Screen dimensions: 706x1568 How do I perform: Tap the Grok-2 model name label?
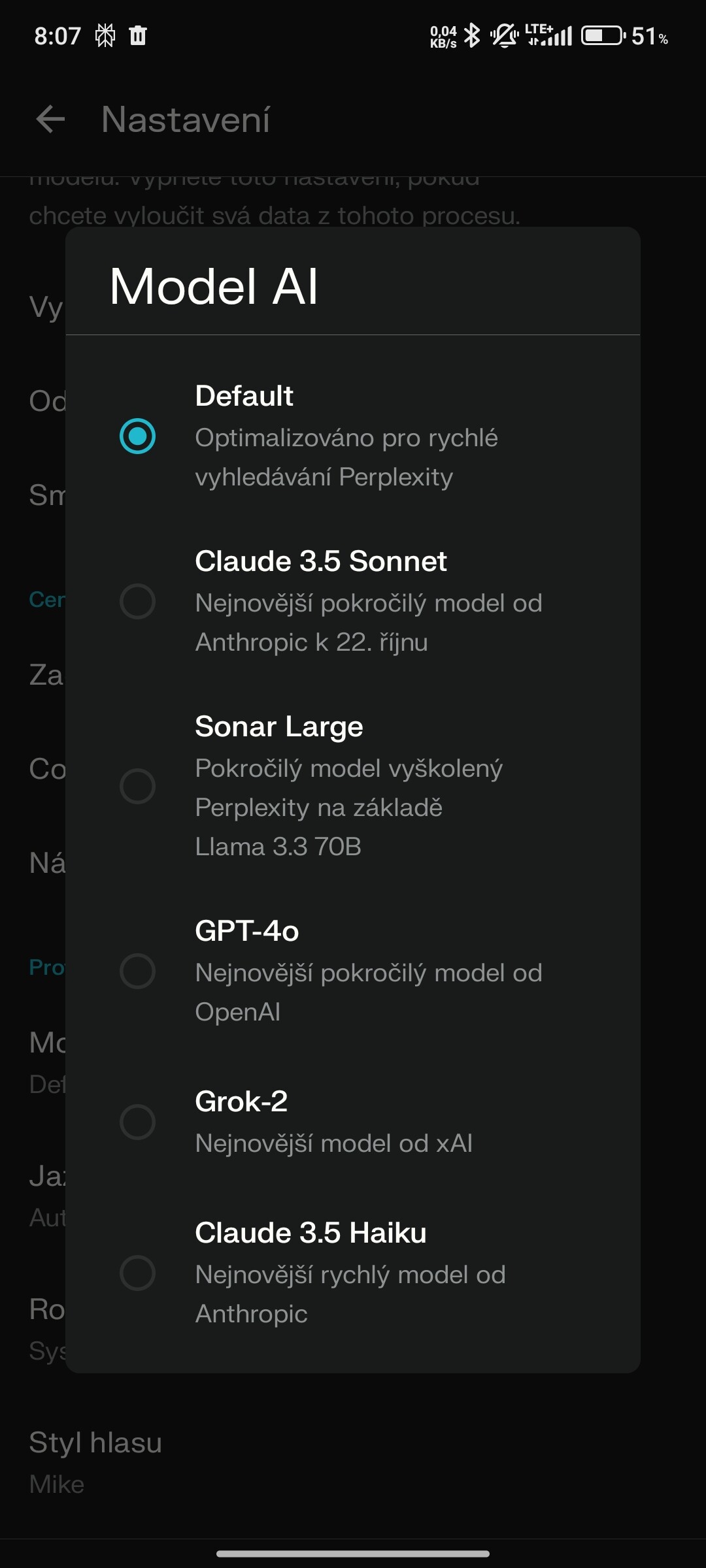[241, 1102]
